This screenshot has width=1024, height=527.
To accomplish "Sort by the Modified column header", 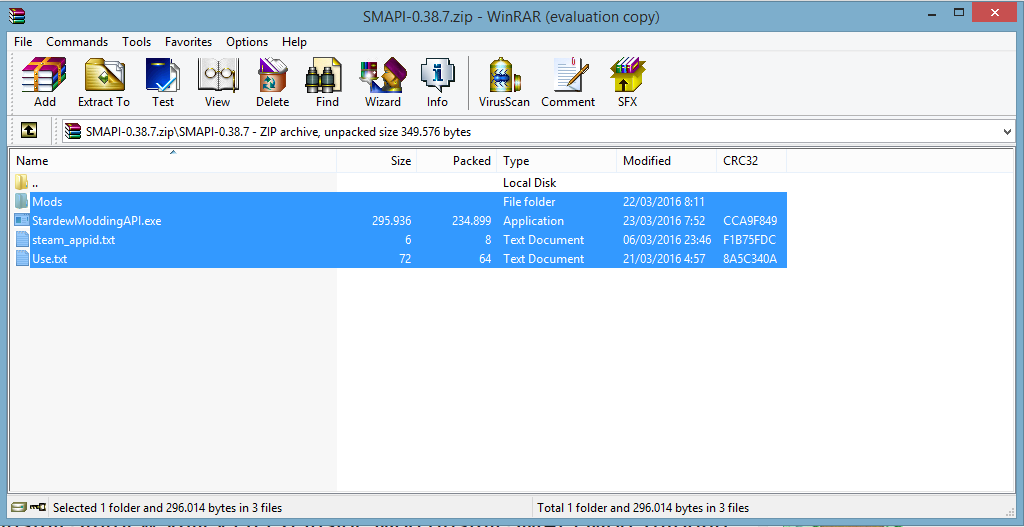I will [666, 161].
